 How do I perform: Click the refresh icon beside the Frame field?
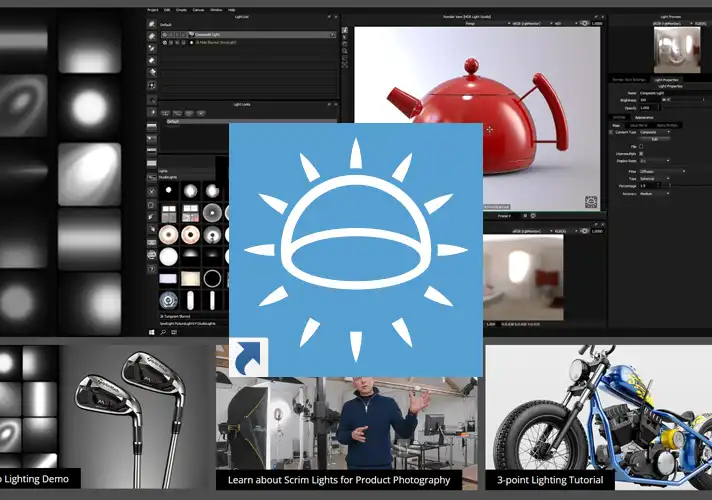click(534, 216)
